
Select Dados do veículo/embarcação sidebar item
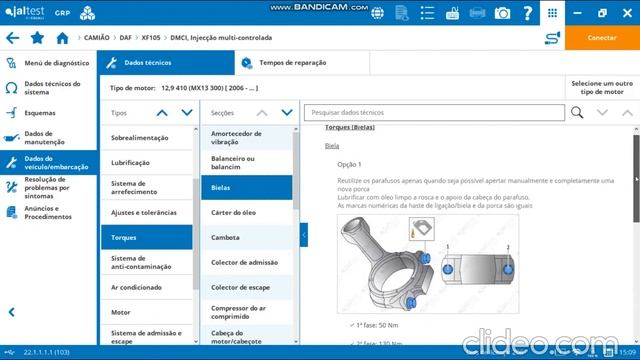pos(49,162)
